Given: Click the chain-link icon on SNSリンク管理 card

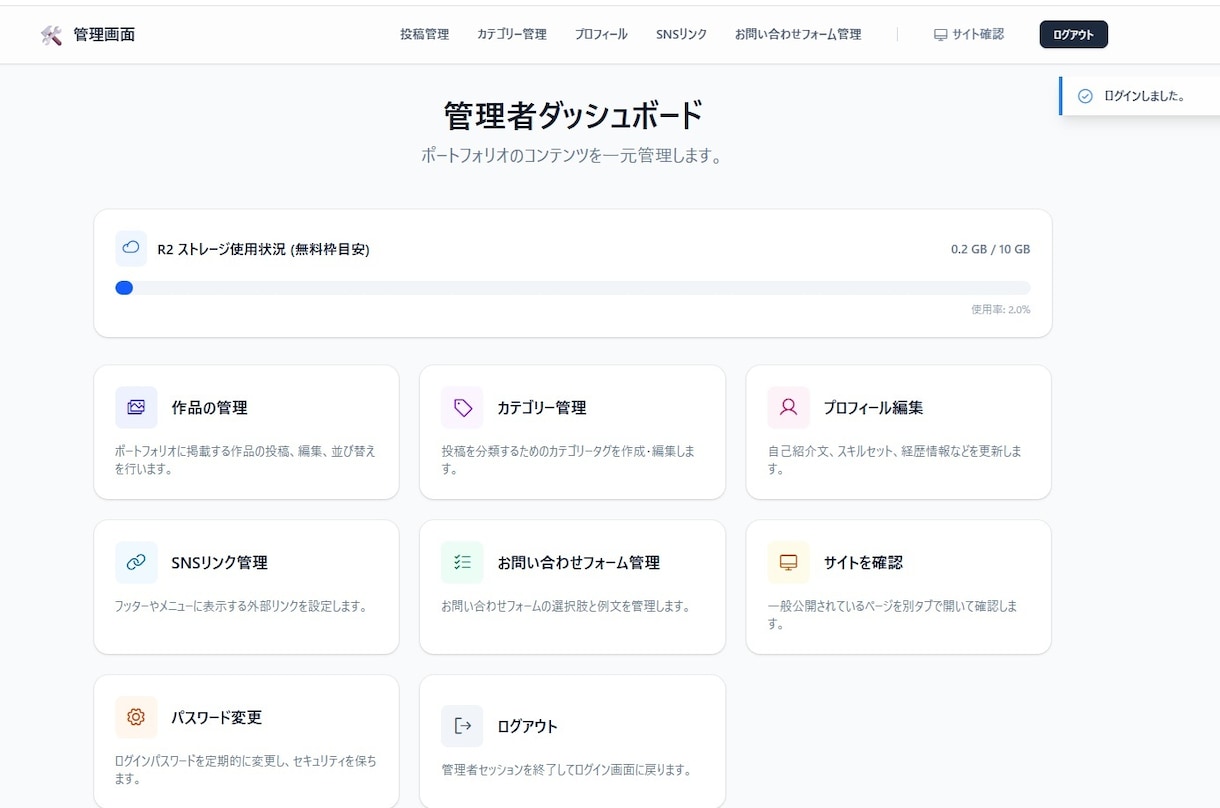Looking at the screenshot, I should coord(136,562).
